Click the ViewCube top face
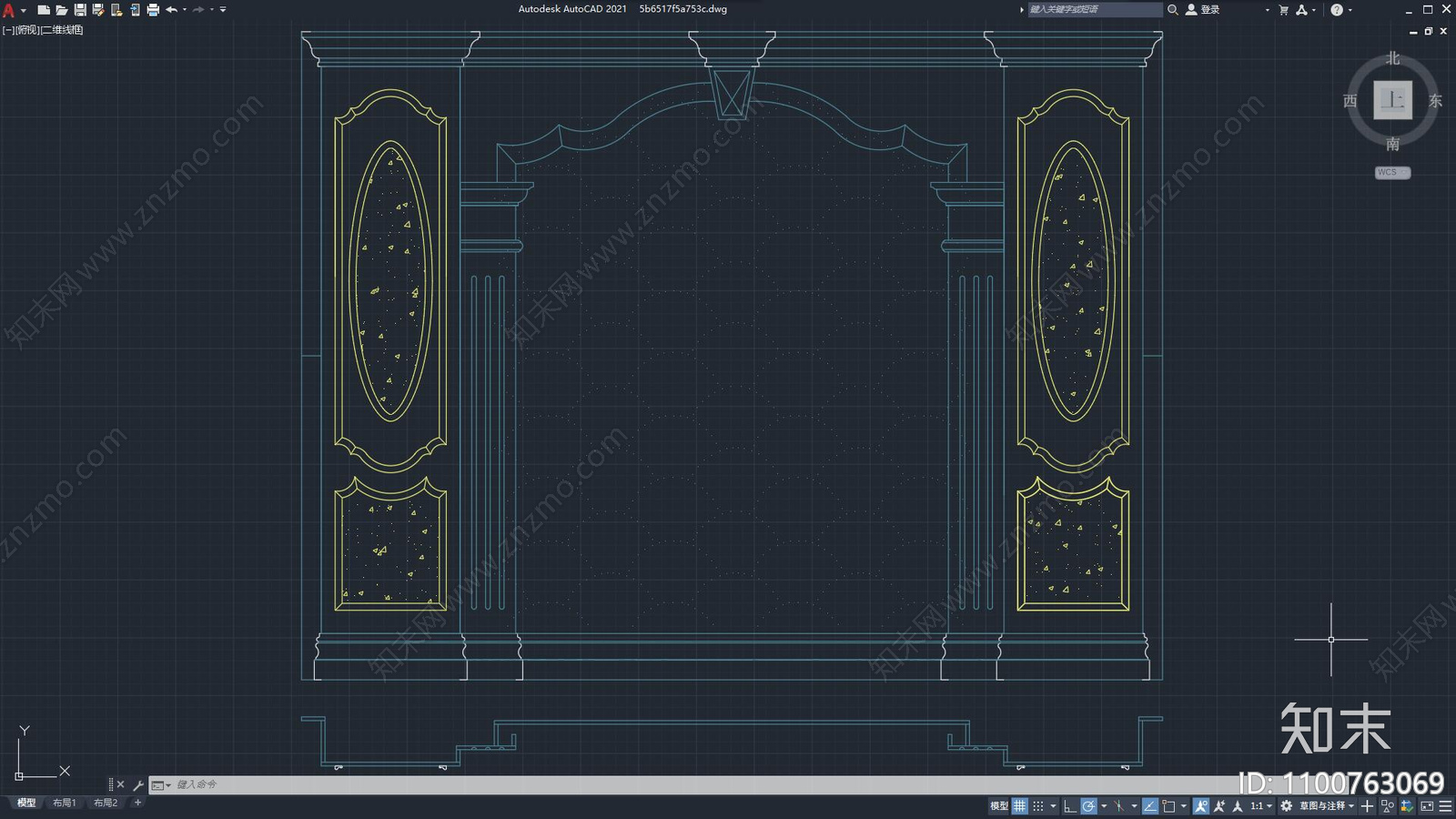 pyautogui.click(x=1392, y=100)
